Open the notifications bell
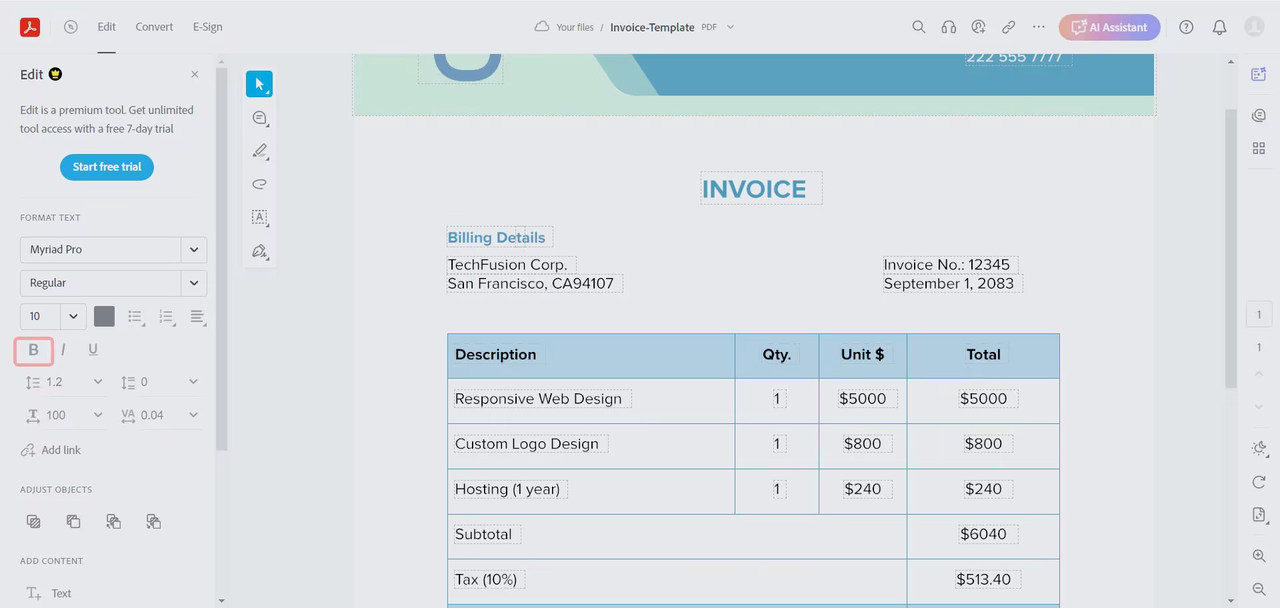The height and width of the screenshot is (608, 1280). click(1219, 27)
